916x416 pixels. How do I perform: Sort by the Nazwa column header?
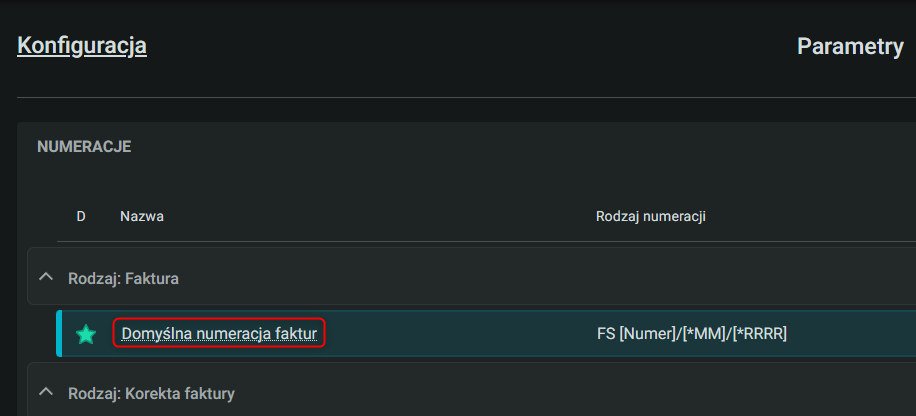[142, 217]
